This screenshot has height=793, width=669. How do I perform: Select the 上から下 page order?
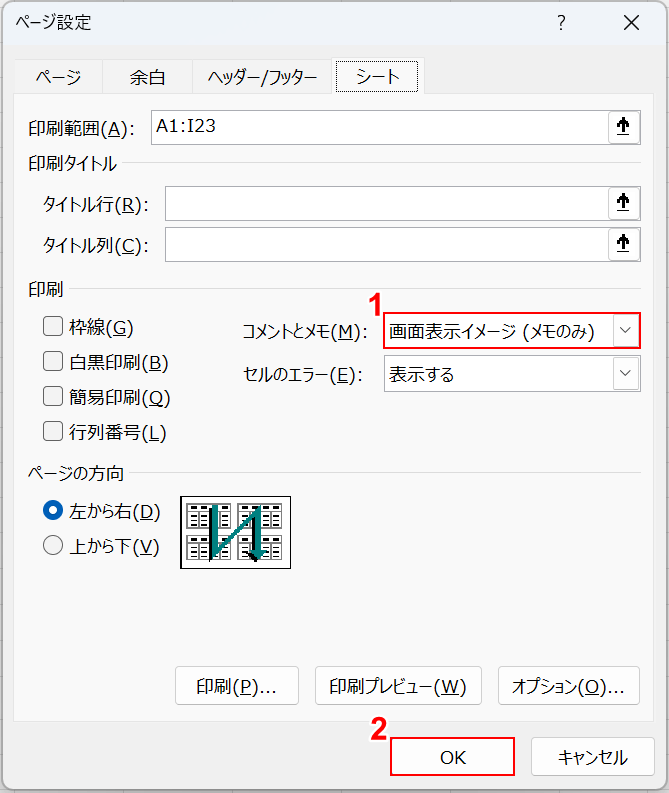(x=53, y=546)
